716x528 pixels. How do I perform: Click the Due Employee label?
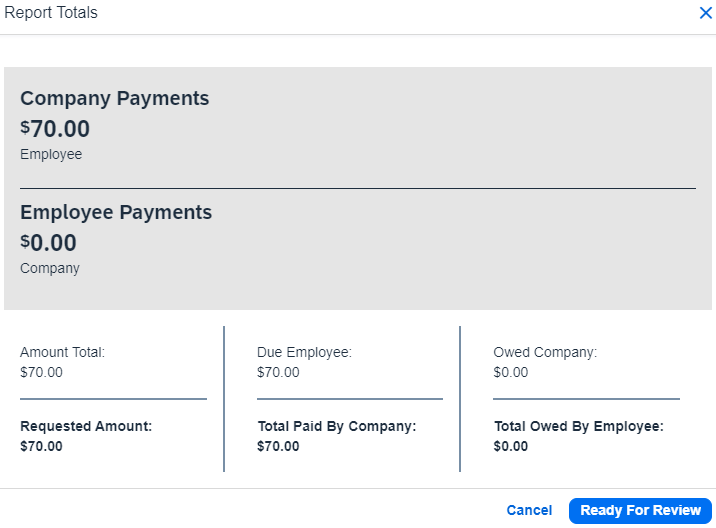304,352
